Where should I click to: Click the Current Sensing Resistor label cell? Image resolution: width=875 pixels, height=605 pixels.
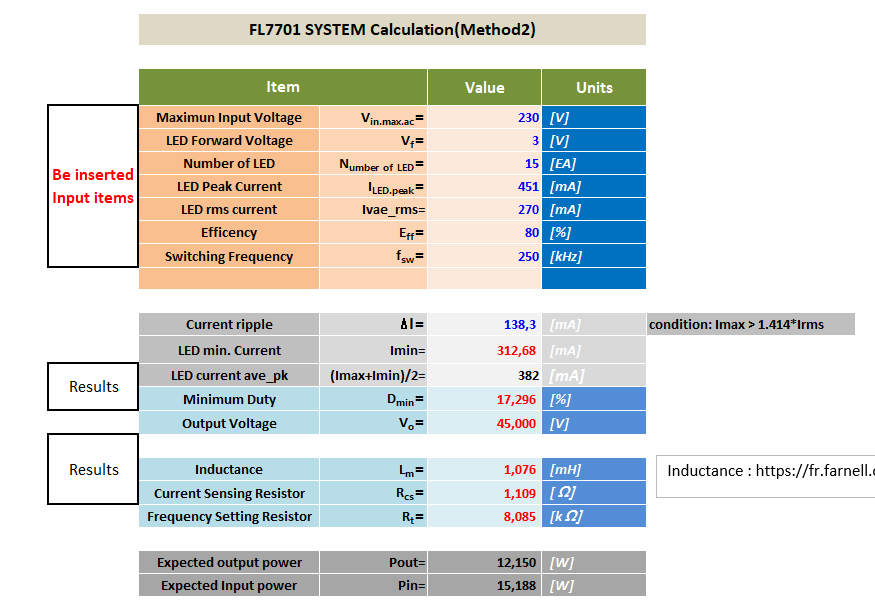click(229, 493)
